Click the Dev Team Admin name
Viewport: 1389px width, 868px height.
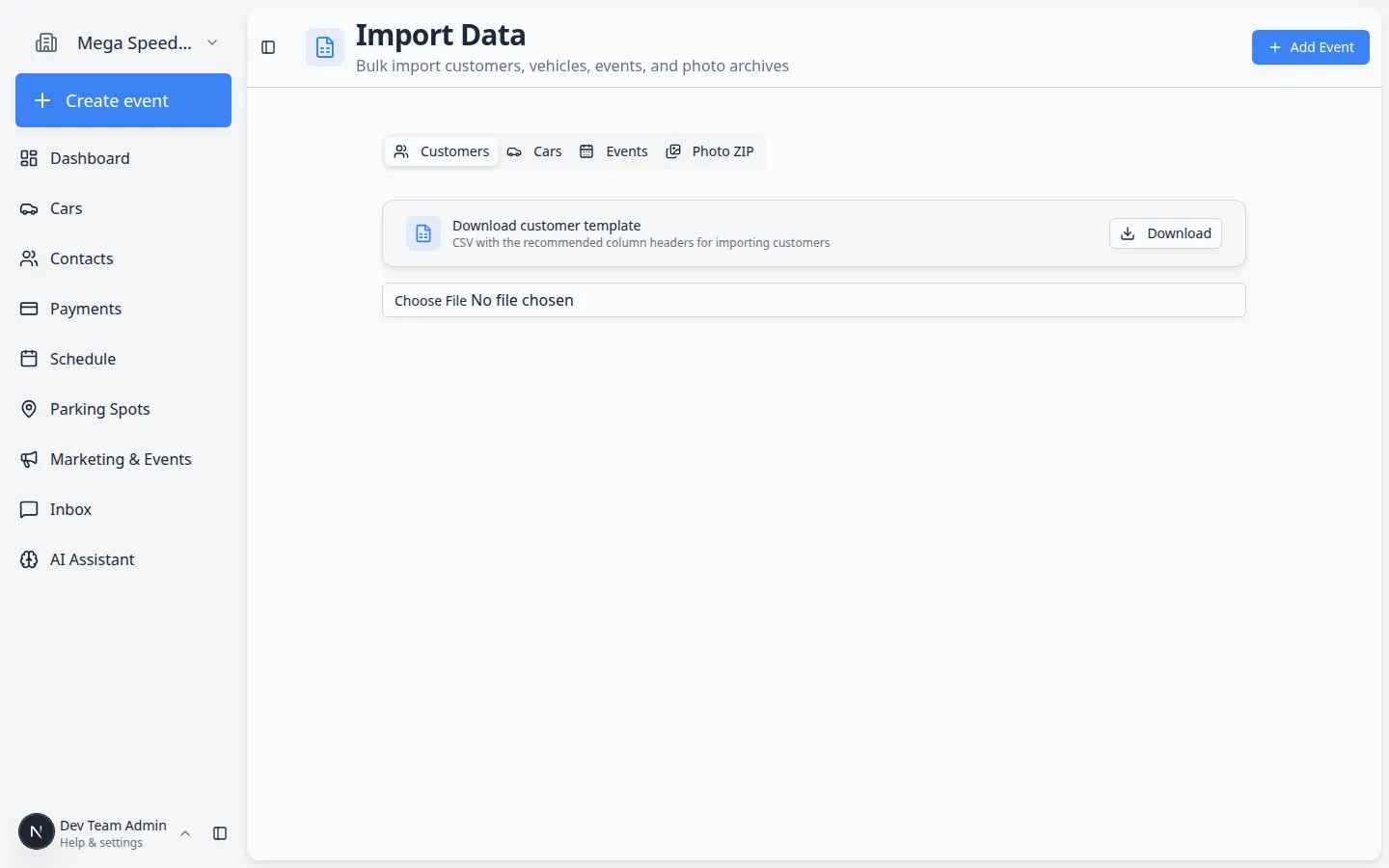click(113, 826)
